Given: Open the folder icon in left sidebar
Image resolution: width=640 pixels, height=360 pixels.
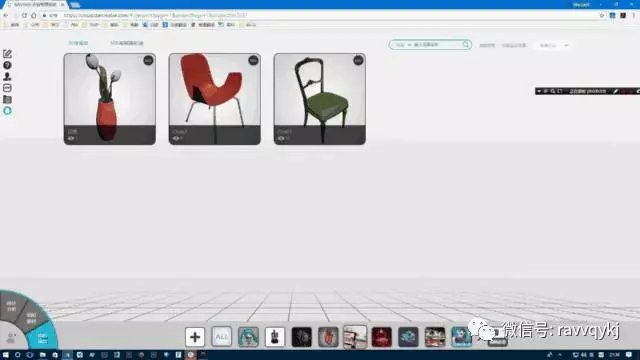Looking at the screenshot, I should (x=7, y=99).
